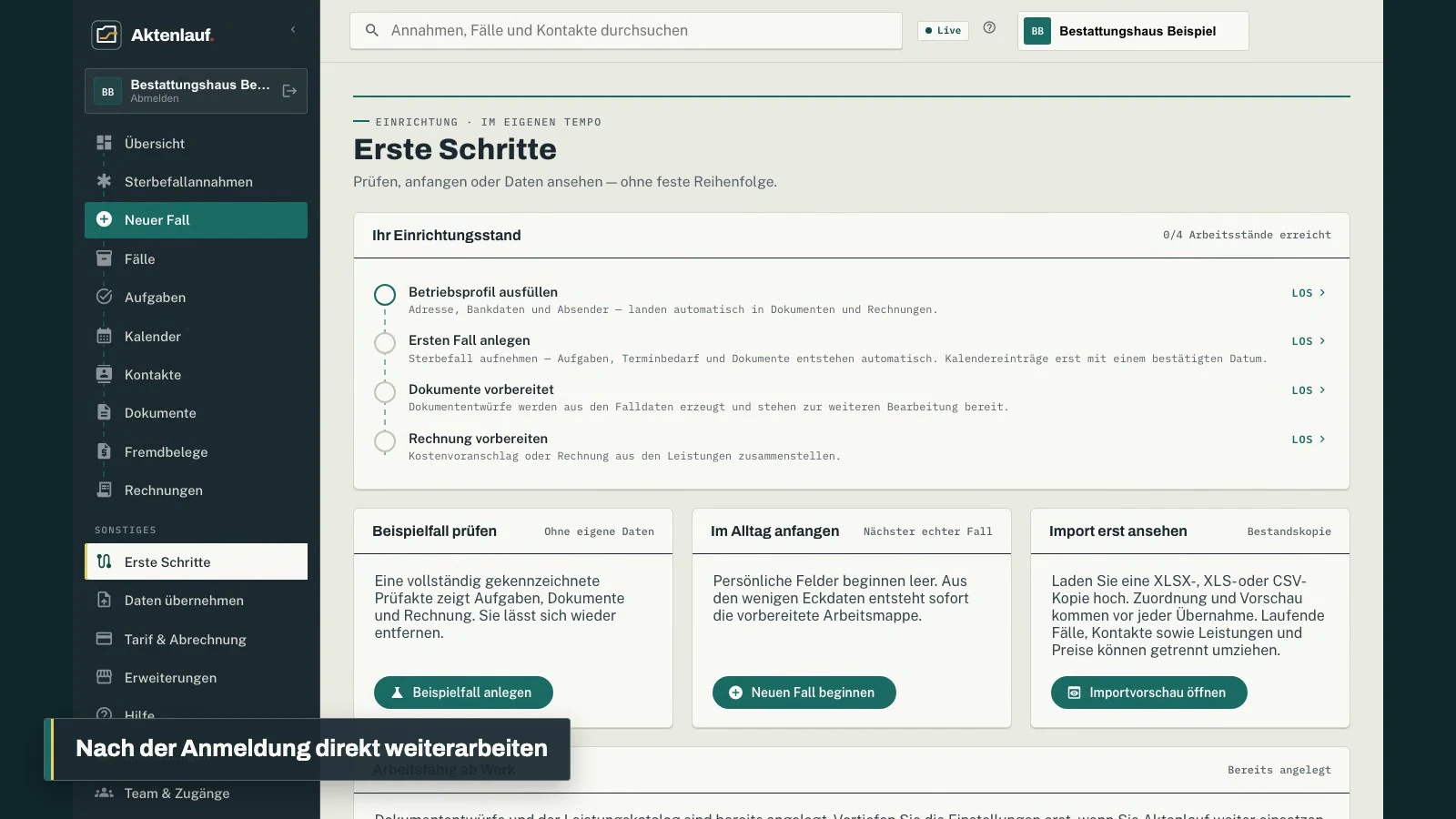The height and width of the screenshot is (819, 1456).
Task: Click Abmelden under Bestattungshaus name
Action: coord(155,98)
